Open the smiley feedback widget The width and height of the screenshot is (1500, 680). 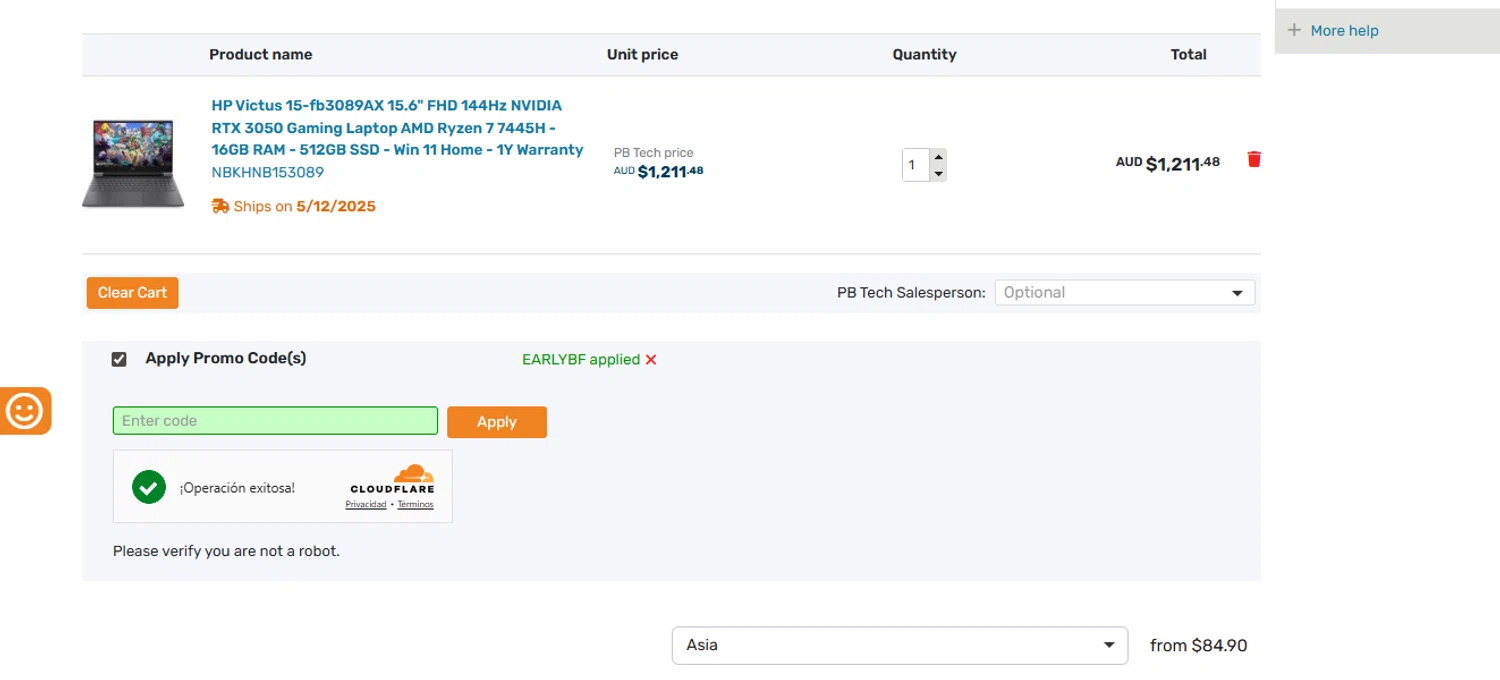[x=25, y=411]
